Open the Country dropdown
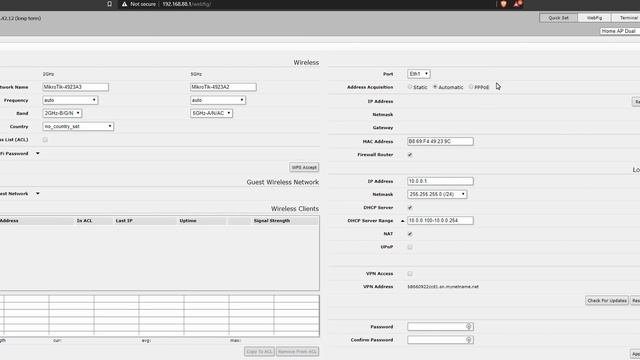 (78, 127)
